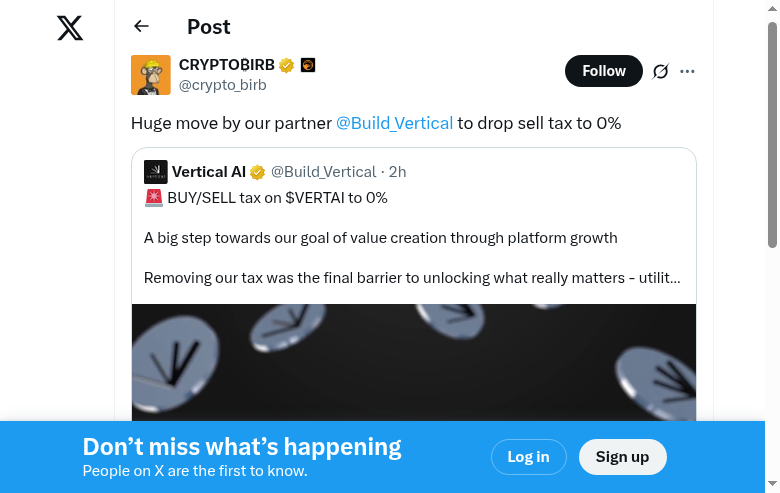The image size is (780, 493).
Task: Open CRYPTOBIRB's ape profile avatar
Action: click(x=151, y=75)
